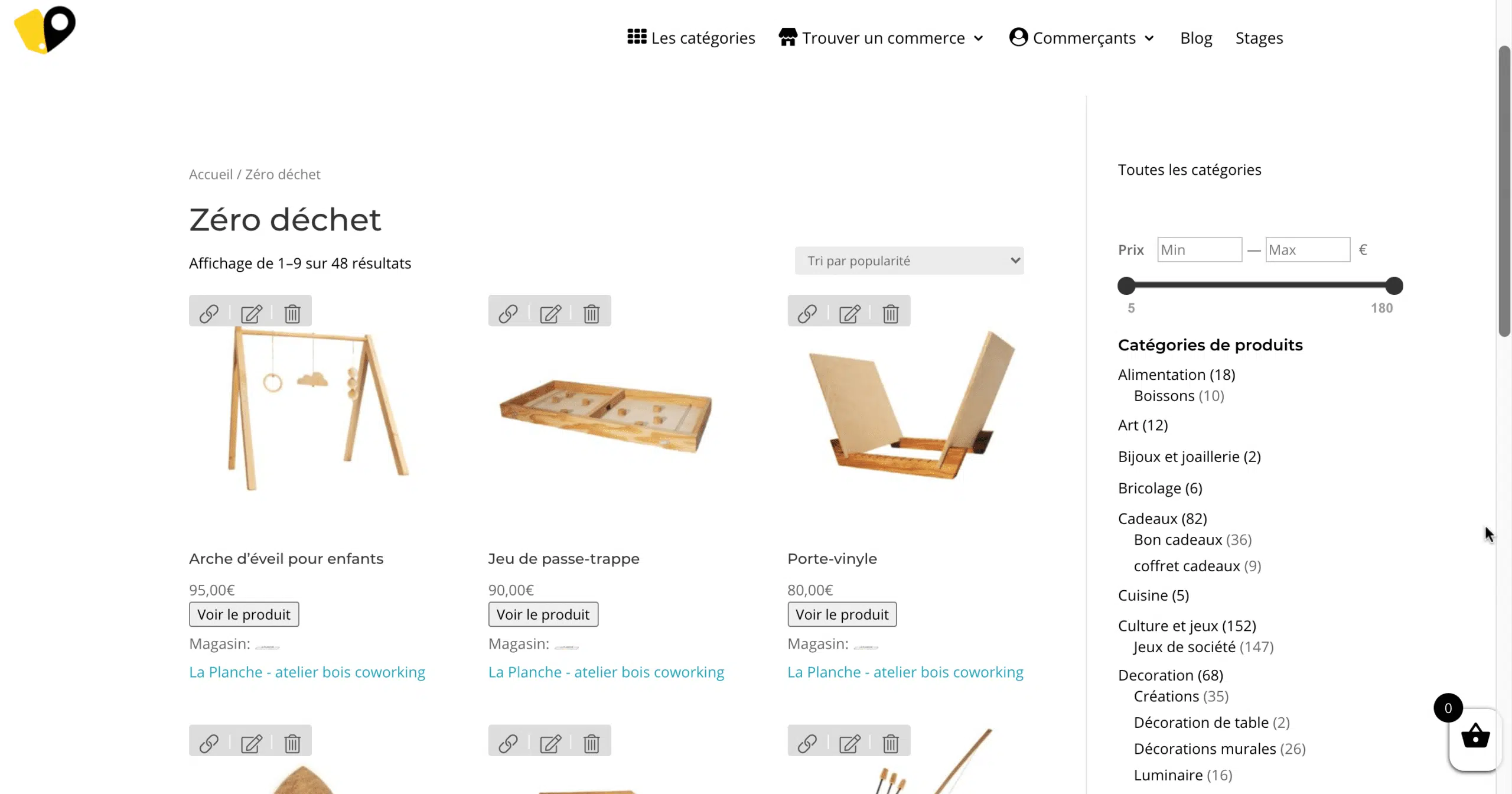Click the yellow map-pin site logo
Screen dimensions: 1512x794
tap(45, 30)
